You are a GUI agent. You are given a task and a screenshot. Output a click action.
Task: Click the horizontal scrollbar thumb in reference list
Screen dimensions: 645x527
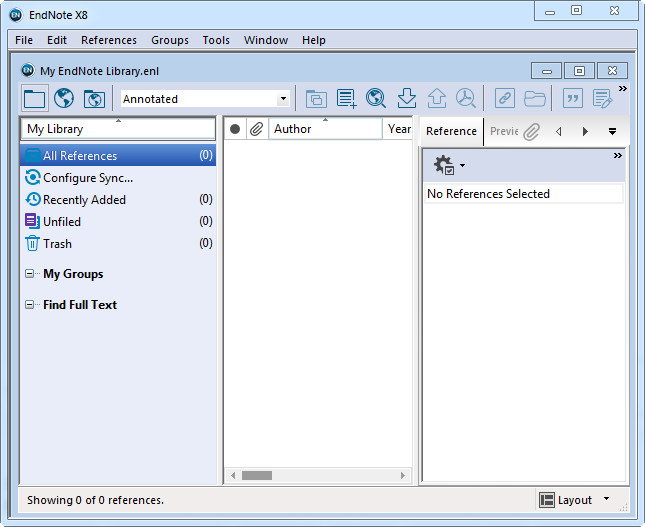pyautogui.click(x=257, y=476)
